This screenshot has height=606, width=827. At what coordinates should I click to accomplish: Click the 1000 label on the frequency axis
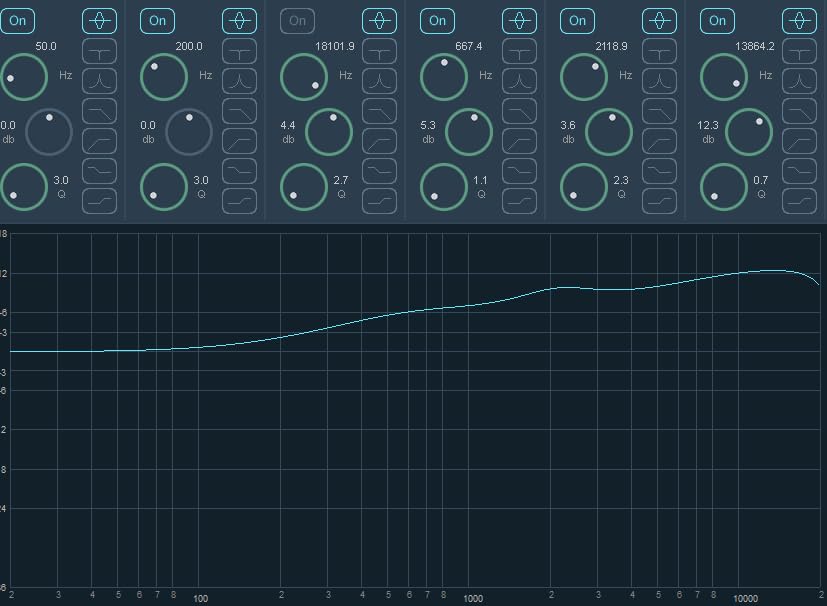point(473,599)
